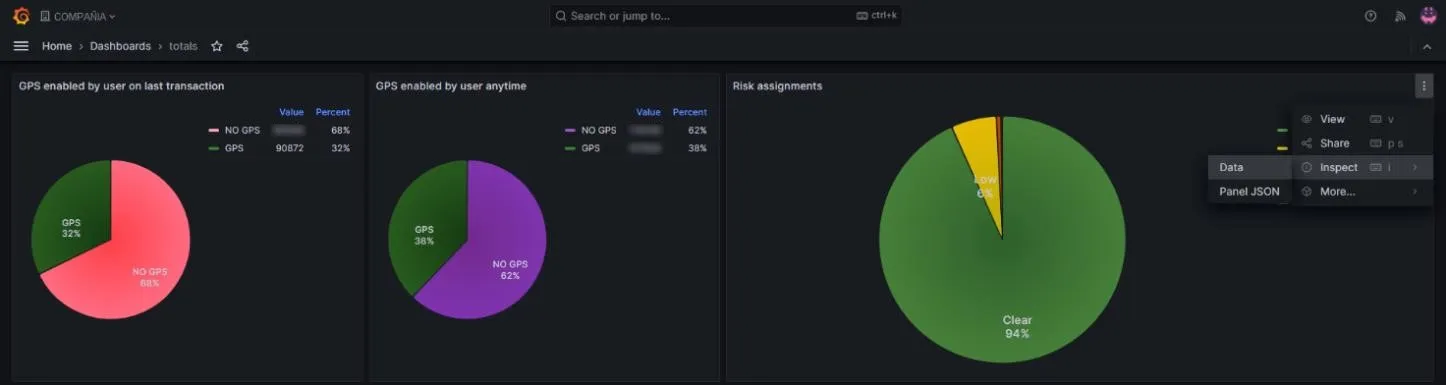The width and height of the screenshot is (1446, 385).
Task: Go to Home breadcrumb
Action: 57,46
